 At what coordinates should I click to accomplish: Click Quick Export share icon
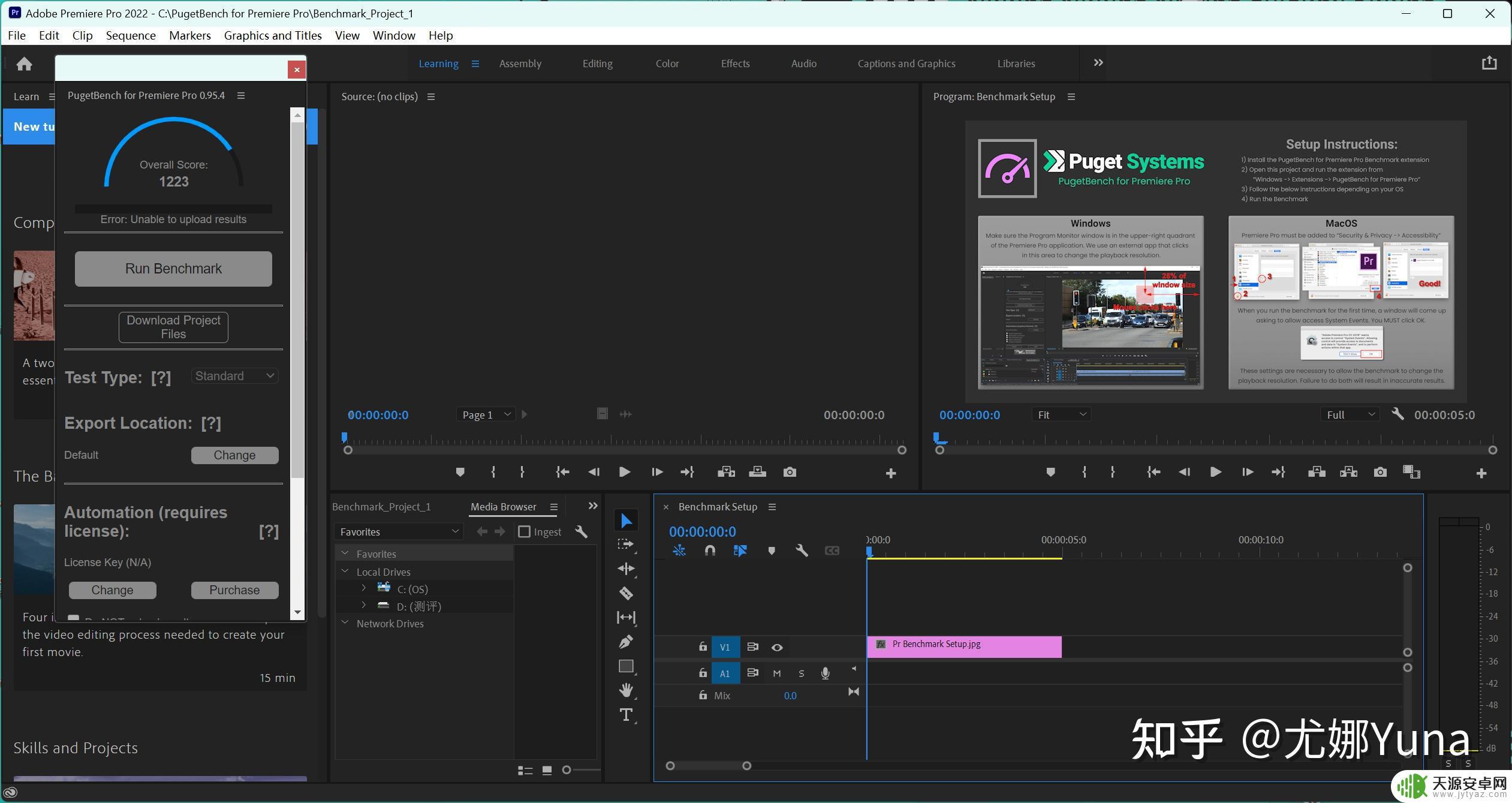coord(1489,63)
